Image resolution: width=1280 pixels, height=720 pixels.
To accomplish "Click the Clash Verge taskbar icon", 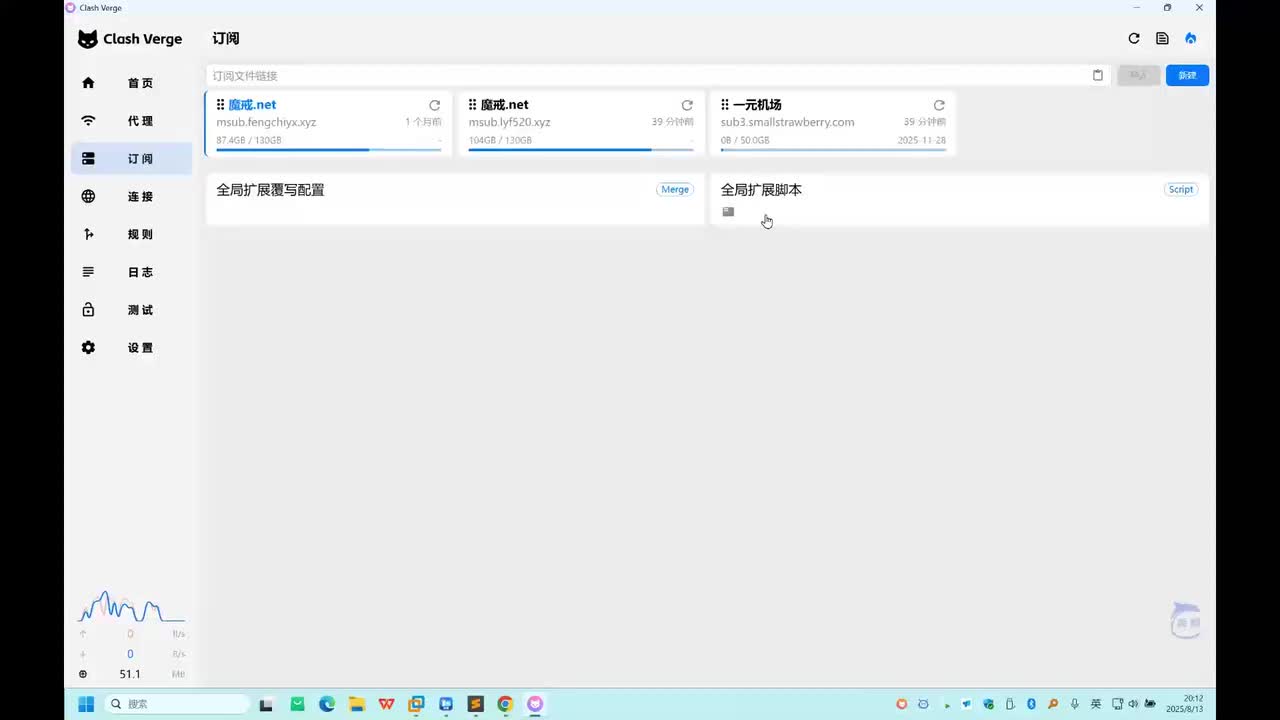I will tap(535, 704).
